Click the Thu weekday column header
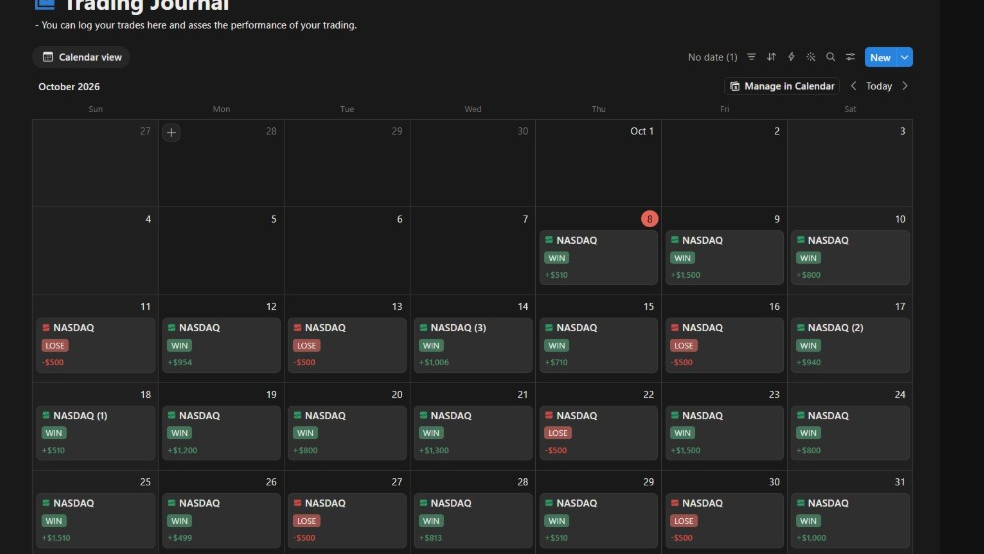This screenshot has width=984, height=554. pyautogui.click(x=599, y=109)
